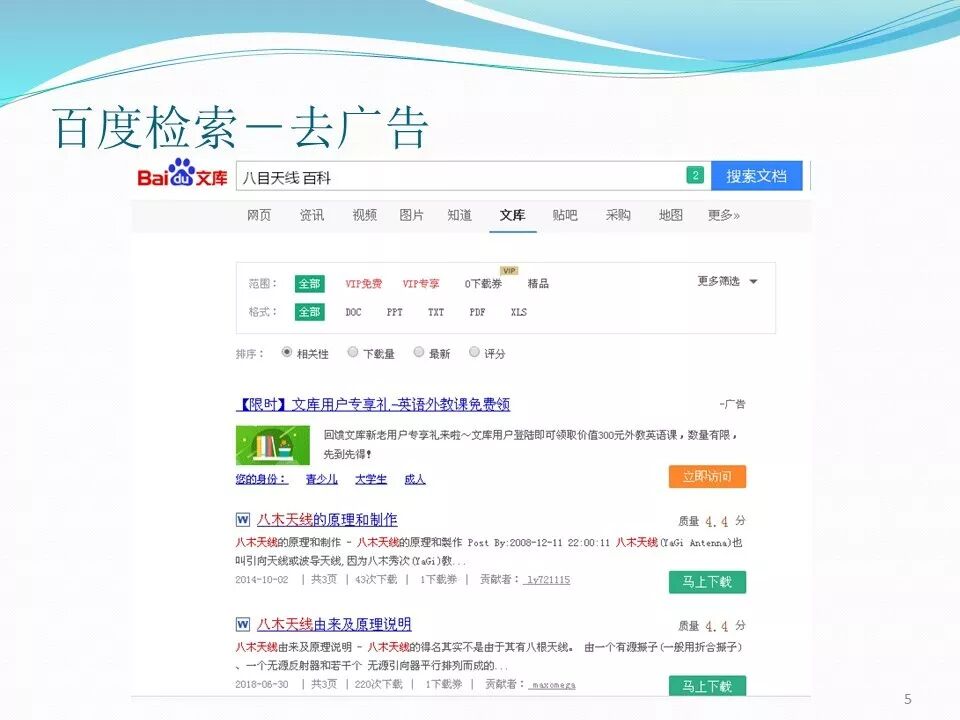Select the 最新 sort radio button
Image resolution: width=960 pixels, height=720 pixels.
click(x=419, y=352)
